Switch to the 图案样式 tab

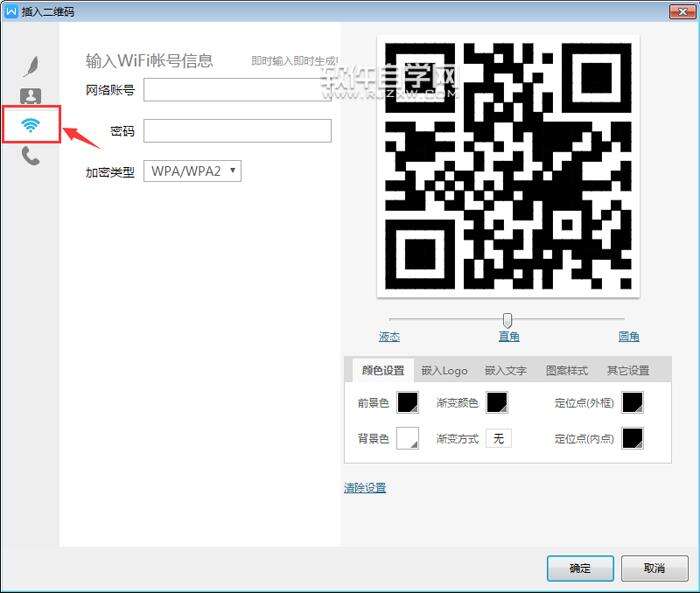tap(567, 370)
